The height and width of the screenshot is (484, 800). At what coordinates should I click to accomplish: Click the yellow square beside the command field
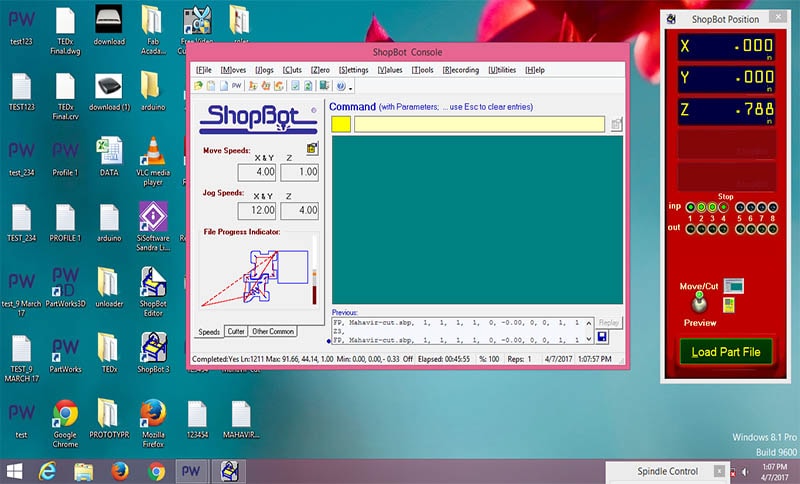341,124
